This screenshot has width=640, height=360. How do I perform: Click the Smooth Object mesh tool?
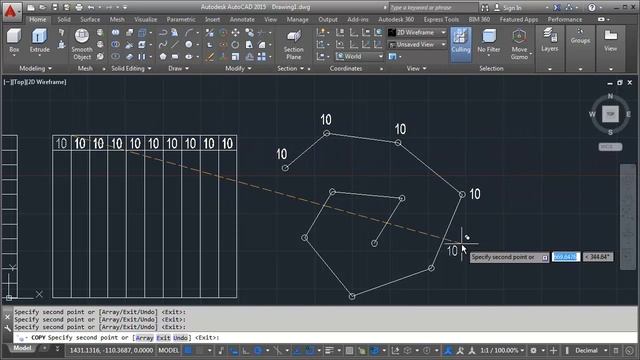point(82,44)
